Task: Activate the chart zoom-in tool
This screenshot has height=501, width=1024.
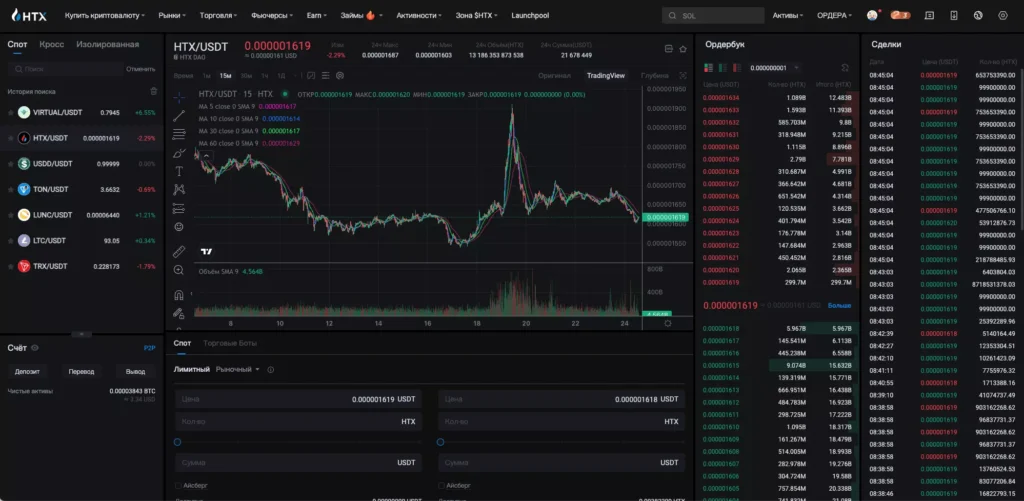Action: click(x=179, y=270)
